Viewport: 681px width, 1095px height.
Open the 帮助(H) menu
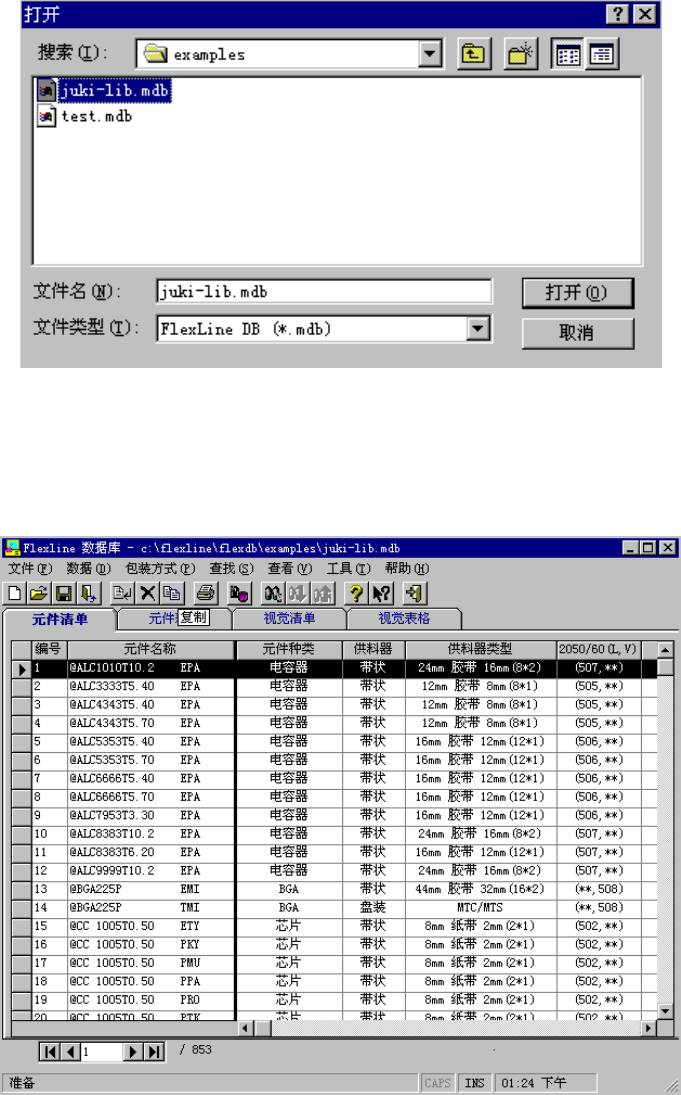407,568
